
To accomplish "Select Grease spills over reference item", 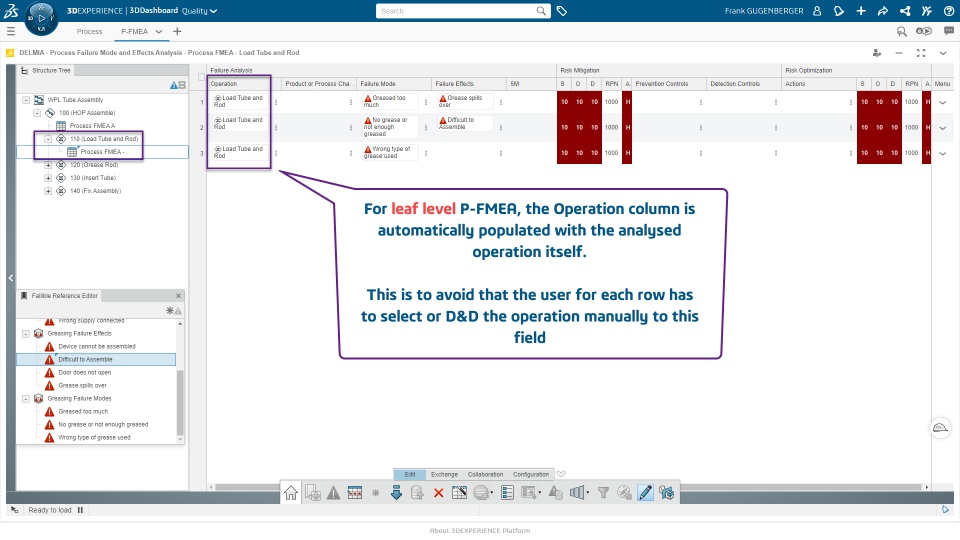I will point(82,386).
